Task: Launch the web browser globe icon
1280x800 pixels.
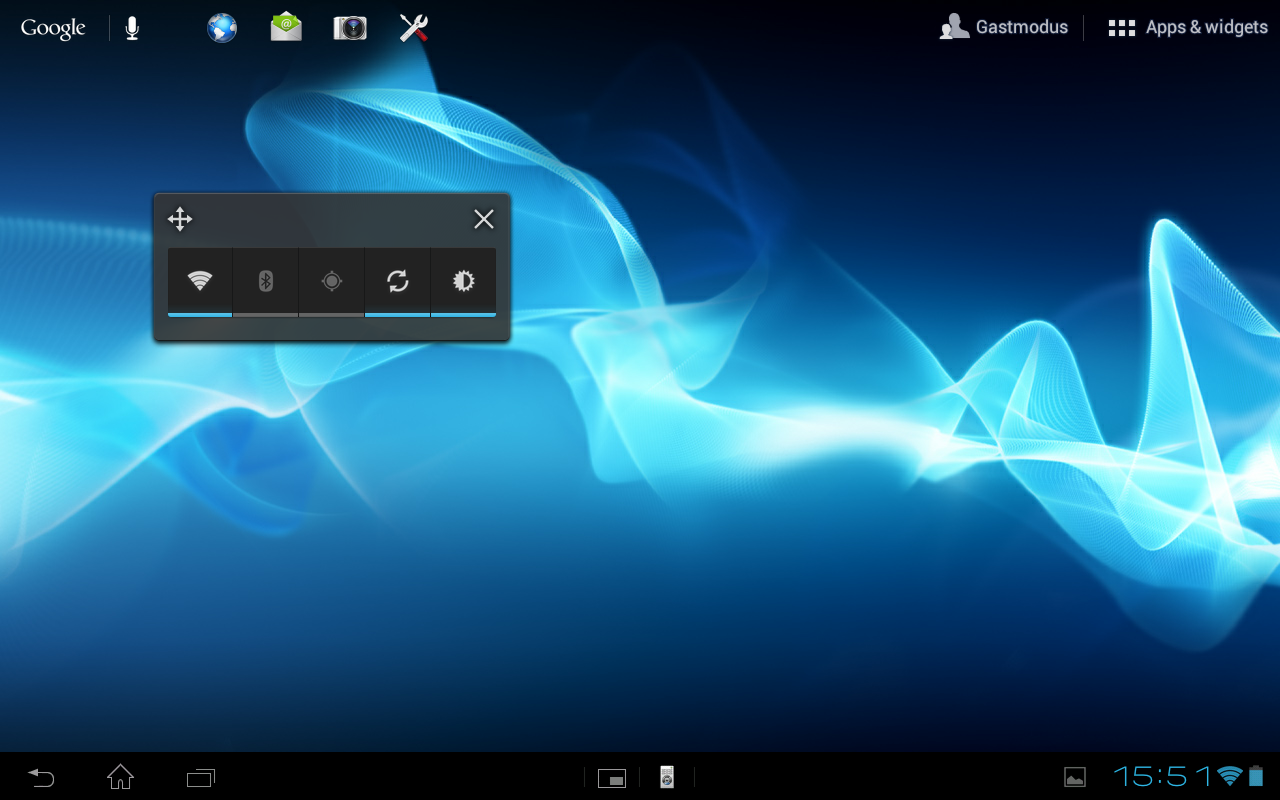Action: pos(222,28)
